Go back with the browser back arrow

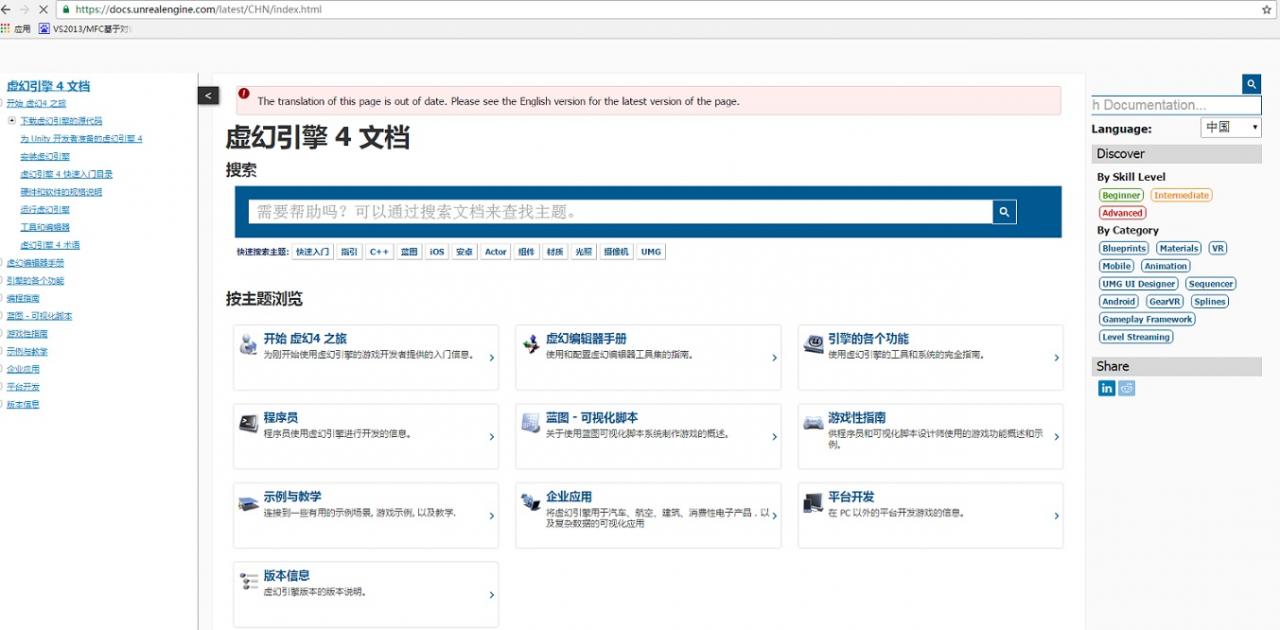click(6, 9)
